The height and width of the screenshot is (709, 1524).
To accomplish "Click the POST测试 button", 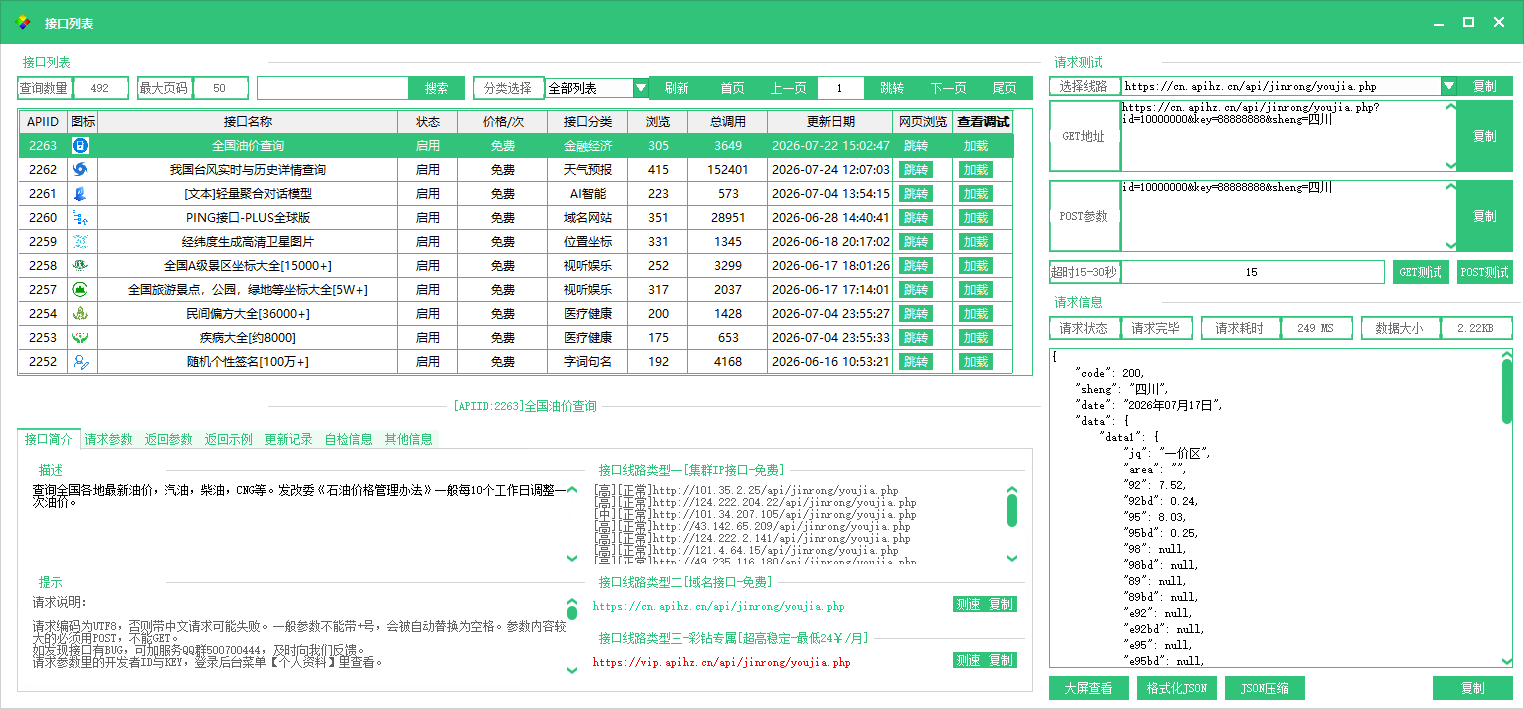I will pos(1485,272).
